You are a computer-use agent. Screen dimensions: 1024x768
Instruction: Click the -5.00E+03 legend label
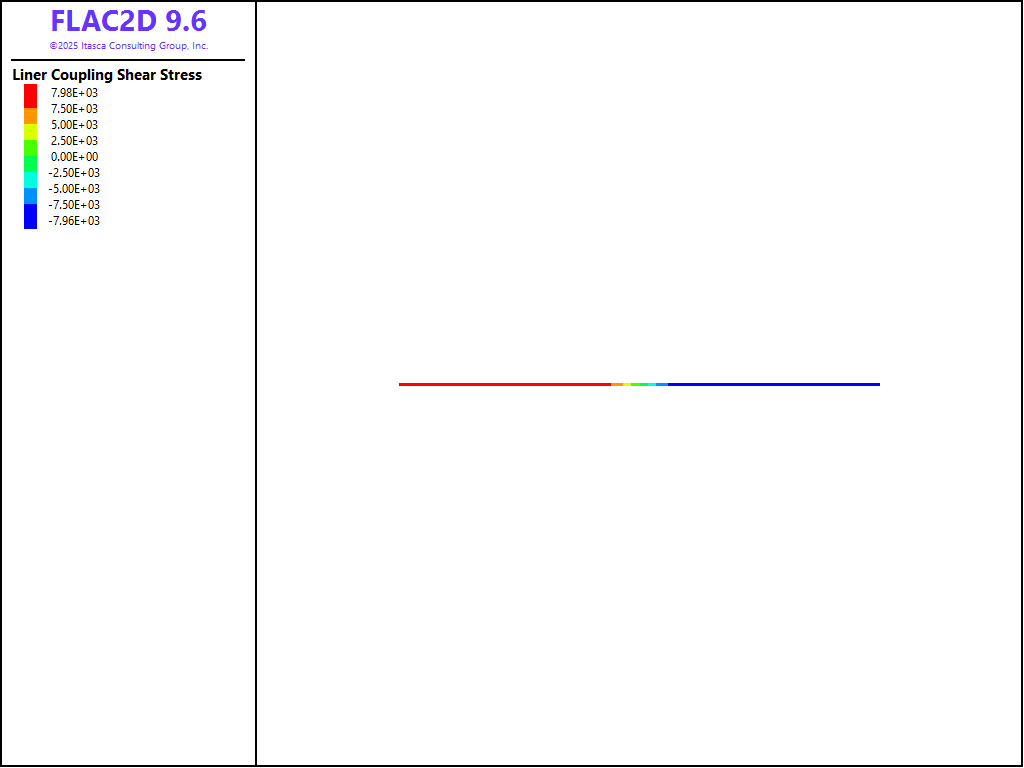pos(74,189)
